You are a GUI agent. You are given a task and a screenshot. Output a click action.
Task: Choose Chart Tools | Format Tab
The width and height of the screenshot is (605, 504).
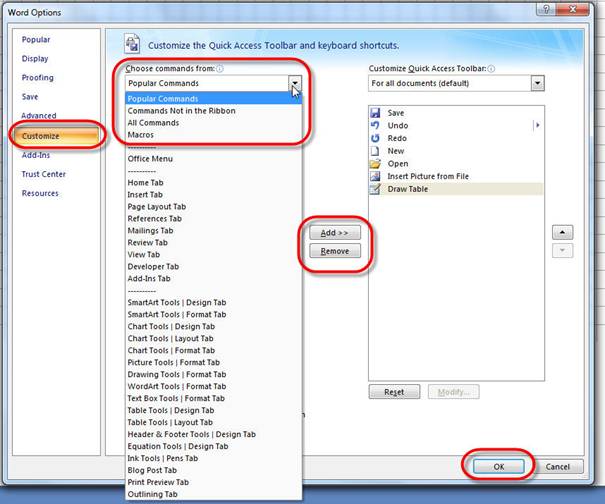tap(213, 350)
